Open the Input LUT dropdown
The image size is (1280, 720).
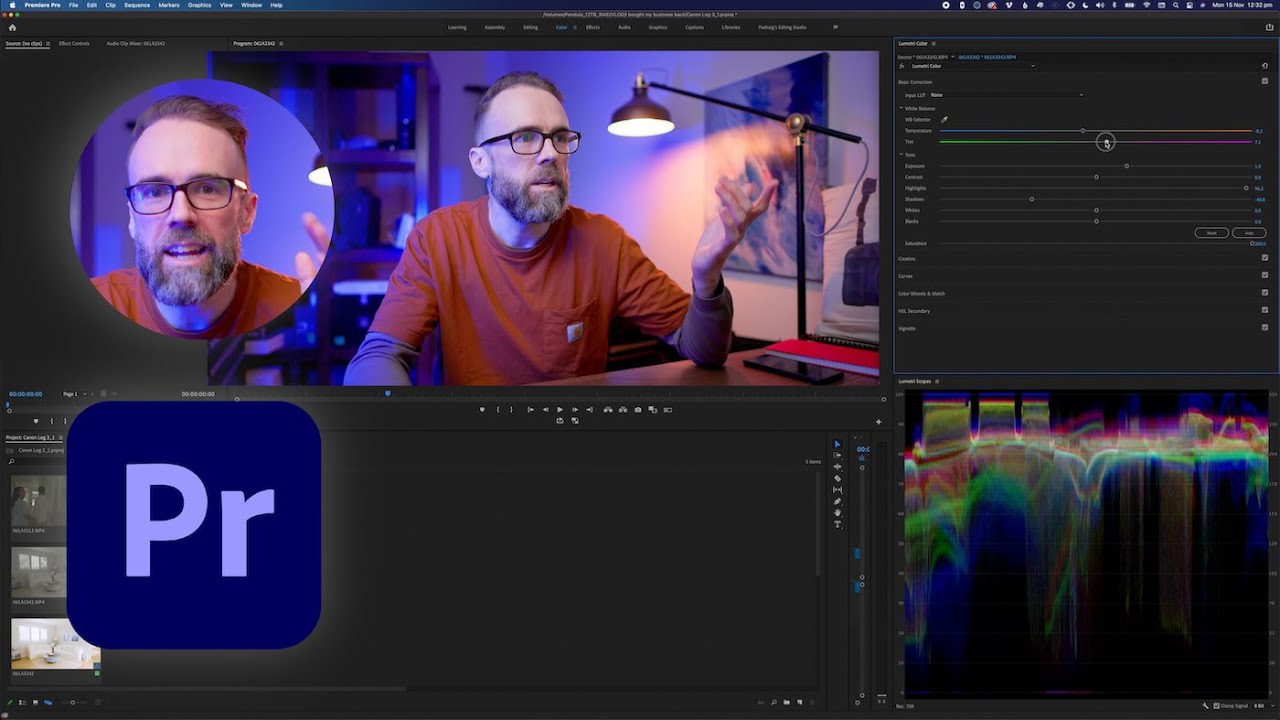(x=1006, y=95)
